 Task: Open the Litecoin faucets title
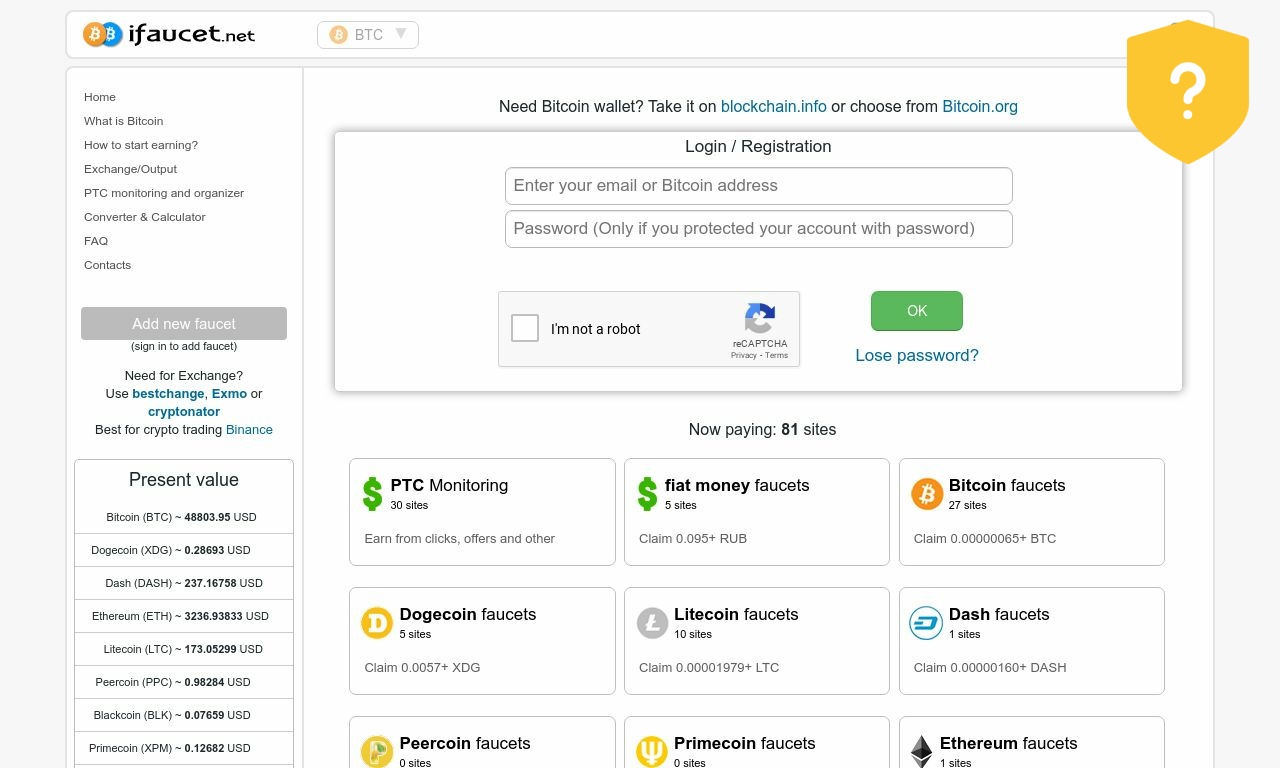pyautogui.click(x=736, y=614)
